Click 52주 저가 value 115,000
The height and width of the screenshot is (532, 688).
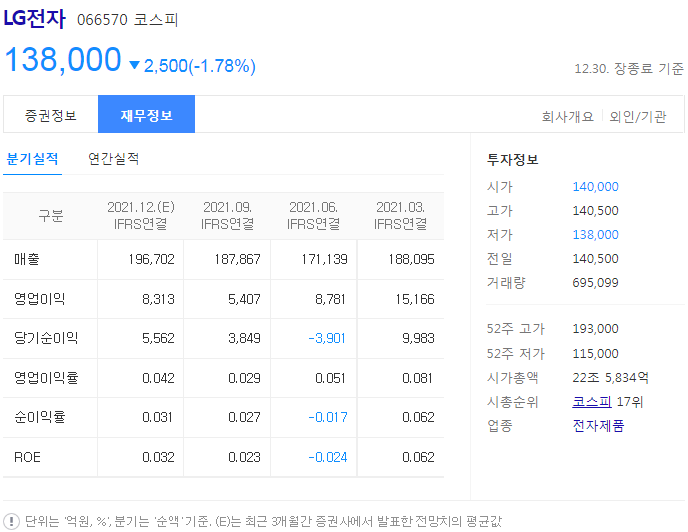595,354
